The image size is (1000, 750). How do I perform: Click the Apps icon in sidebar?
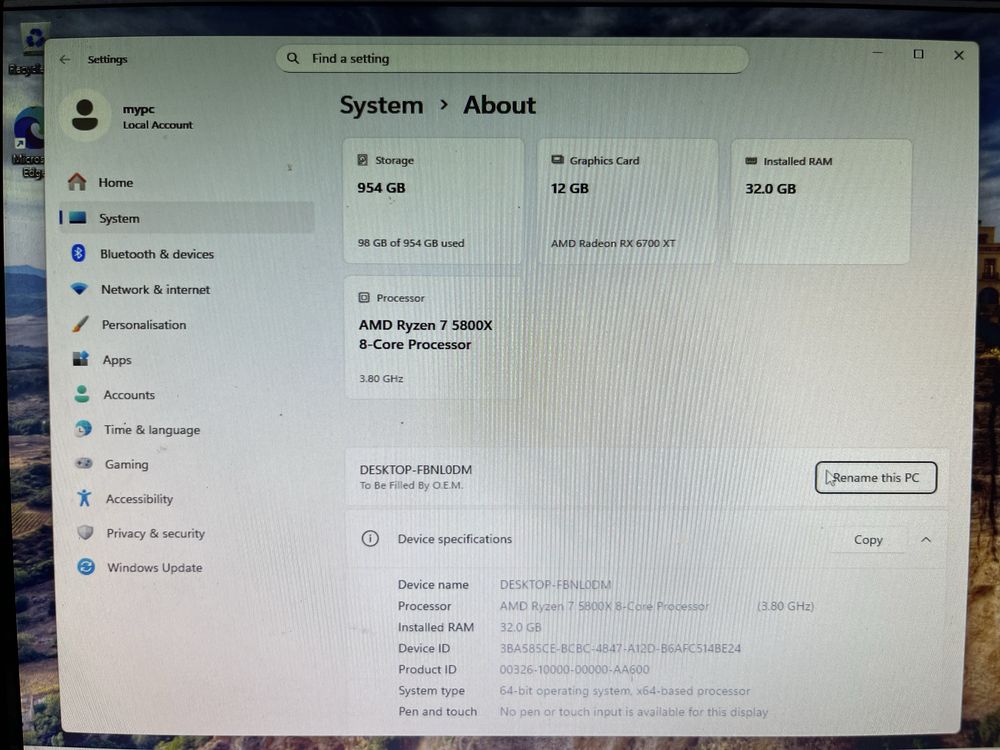(81, 359)
